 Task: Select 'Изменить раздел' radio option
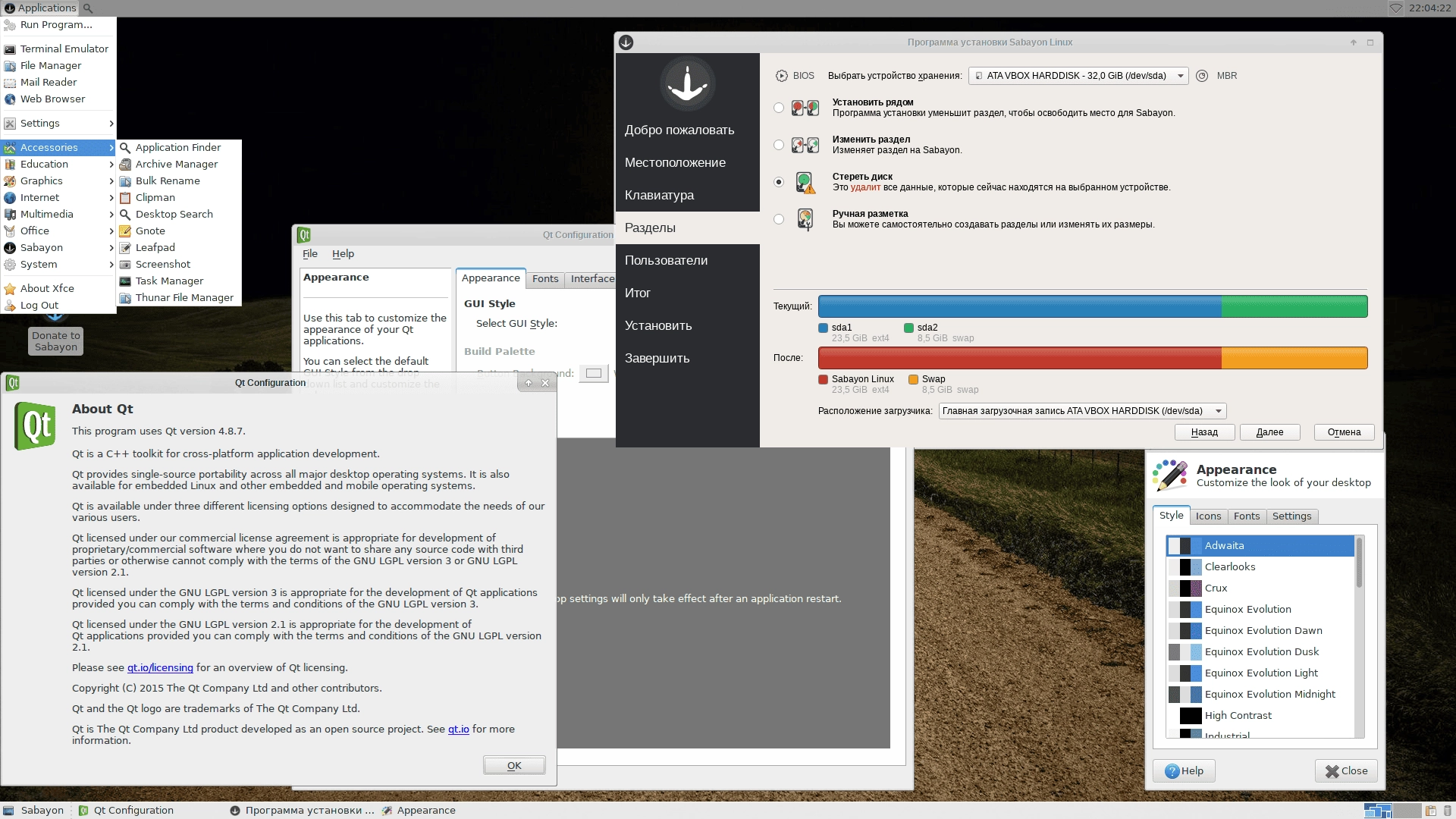click(779, 145)
